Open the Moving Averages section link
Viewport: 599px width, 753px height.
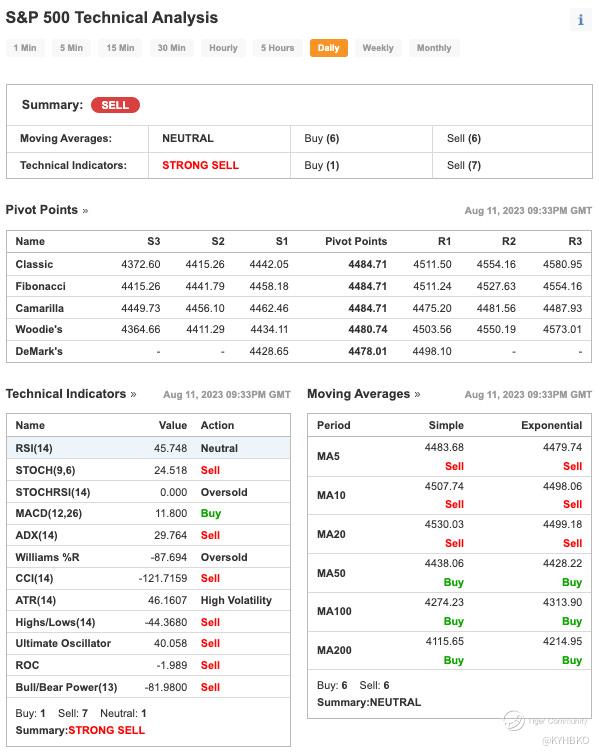tap(364, 394)
